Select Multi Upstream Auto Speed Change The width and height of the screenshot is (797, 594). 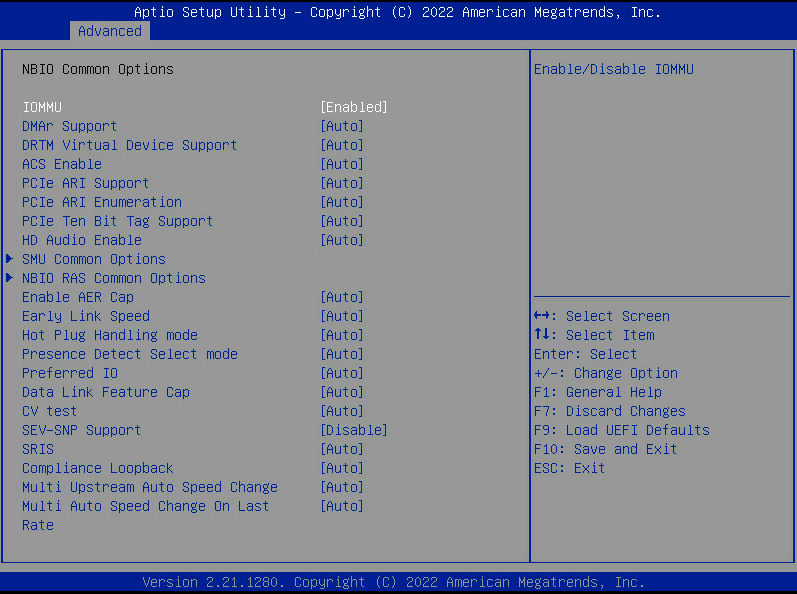149,487
